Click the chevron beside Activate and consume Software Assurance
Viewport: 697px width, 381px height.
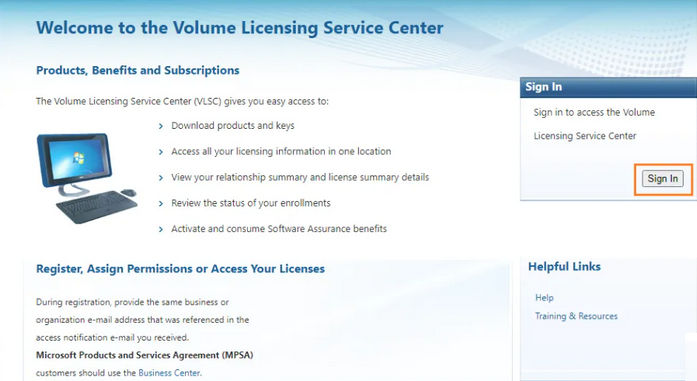161,230
